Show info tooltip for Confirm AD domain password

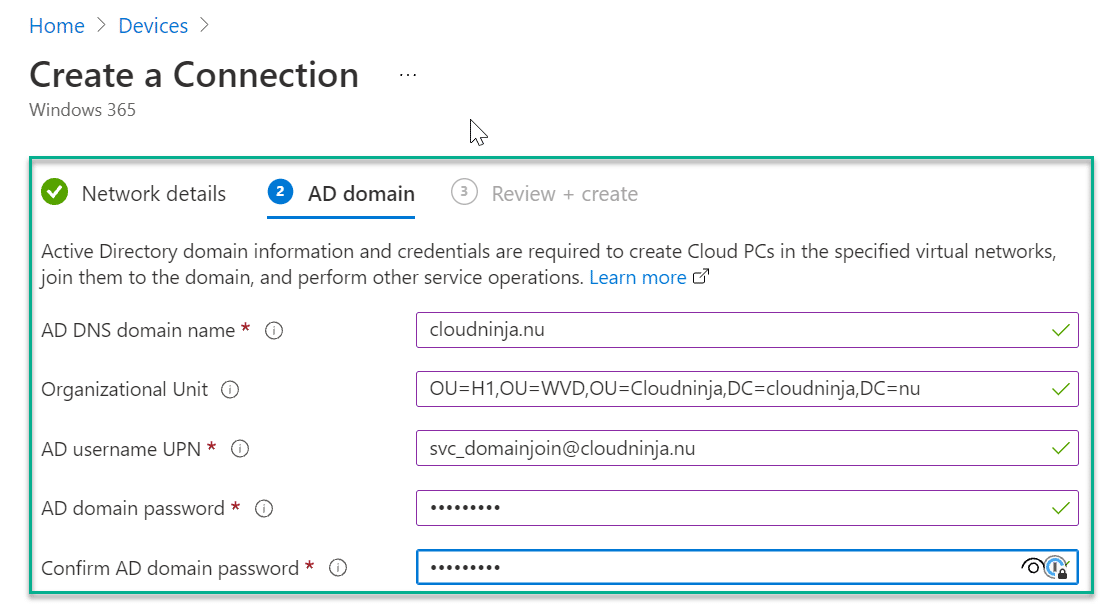(338, 567)
